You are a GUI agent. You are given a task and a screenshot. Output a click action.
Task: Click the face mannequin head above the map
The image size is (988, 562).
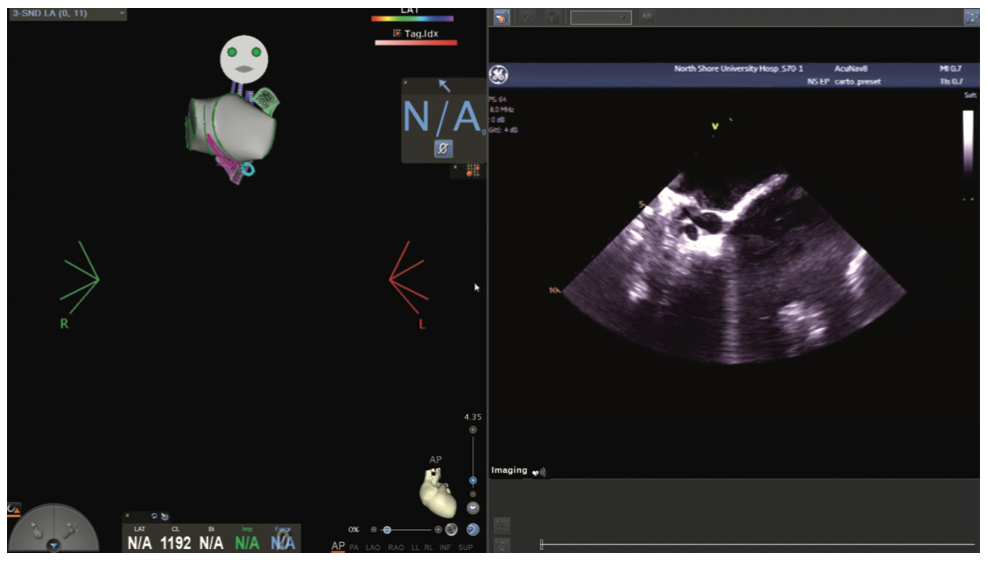244,59
